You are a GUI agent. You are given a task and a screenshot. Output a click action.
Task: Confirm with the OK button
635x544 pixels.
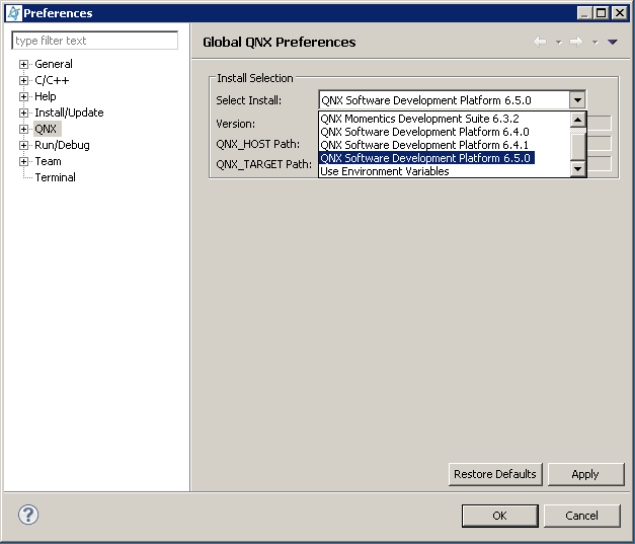499,515
